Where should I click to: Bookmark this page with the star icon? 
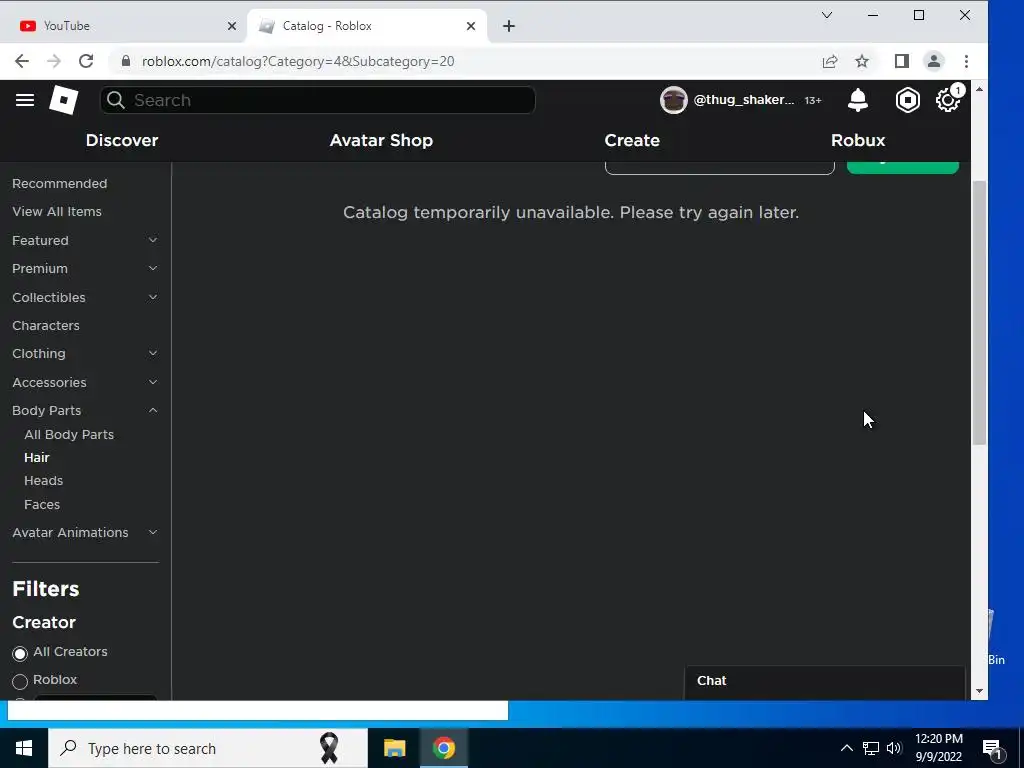pyautogui.click(x=862, y=61)
